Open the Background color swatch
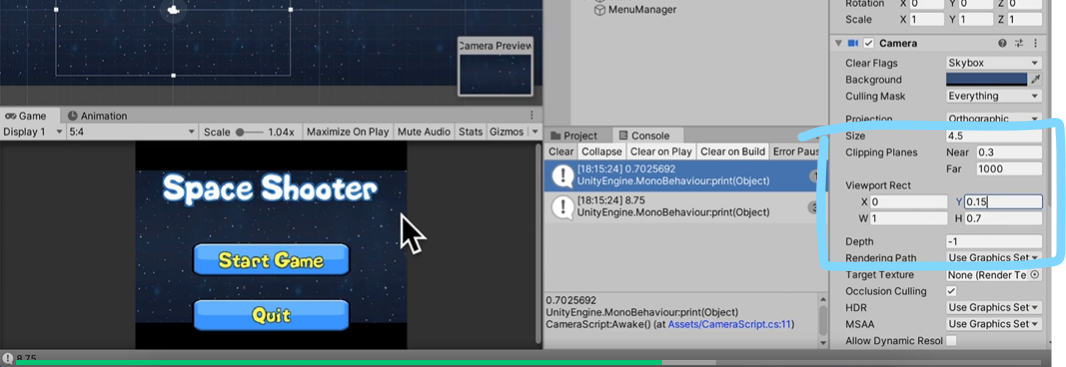The image size is (1066, 367). pyautogui.click(x=986, y=80)
